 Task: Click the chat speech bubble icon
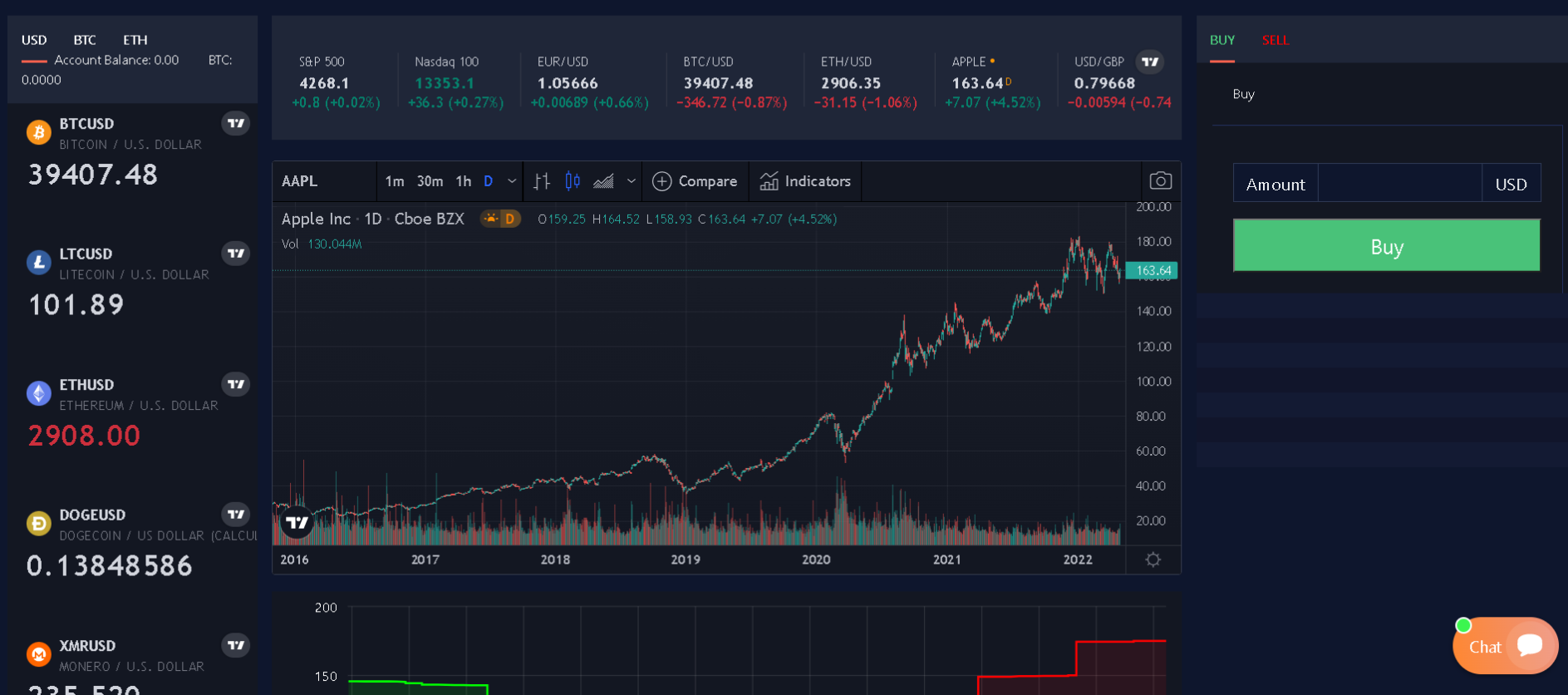pos(1530,645)
